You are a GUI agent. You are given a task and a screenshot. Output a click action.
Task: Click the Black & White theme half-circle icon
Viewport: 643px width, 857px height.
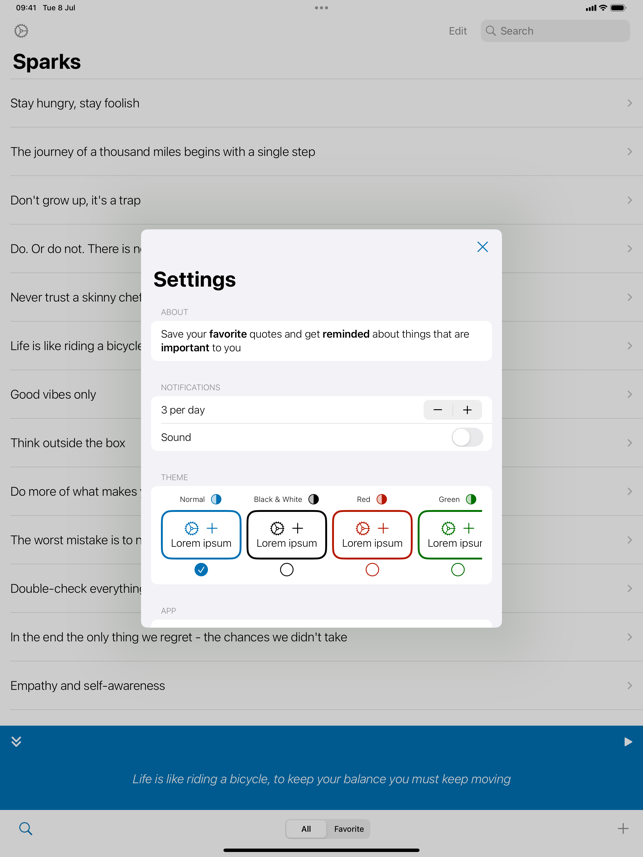tap(313, 499)
